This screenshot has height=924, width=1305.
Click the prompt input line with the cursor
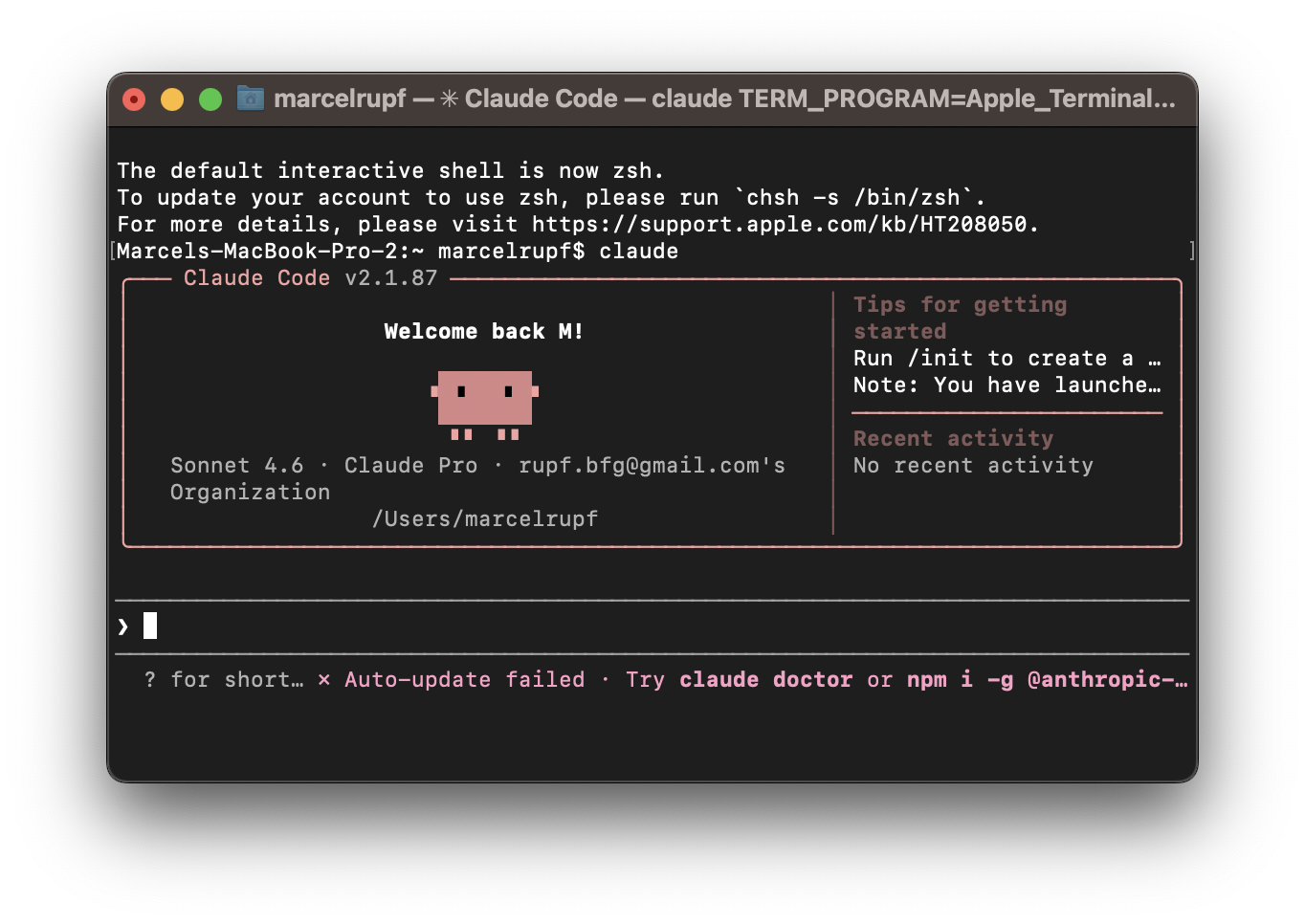tap(652, 627)
